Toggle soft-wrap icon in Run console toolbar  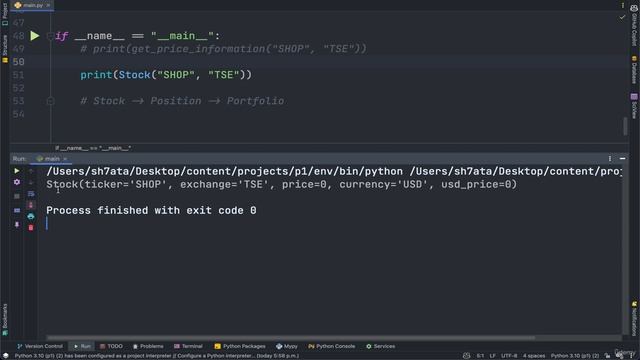[31, 193]
